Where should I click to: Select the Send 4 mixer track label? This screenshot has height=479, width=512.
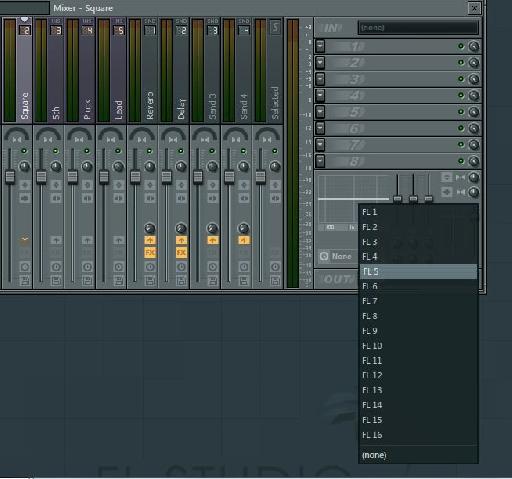(x=244, y=107)
